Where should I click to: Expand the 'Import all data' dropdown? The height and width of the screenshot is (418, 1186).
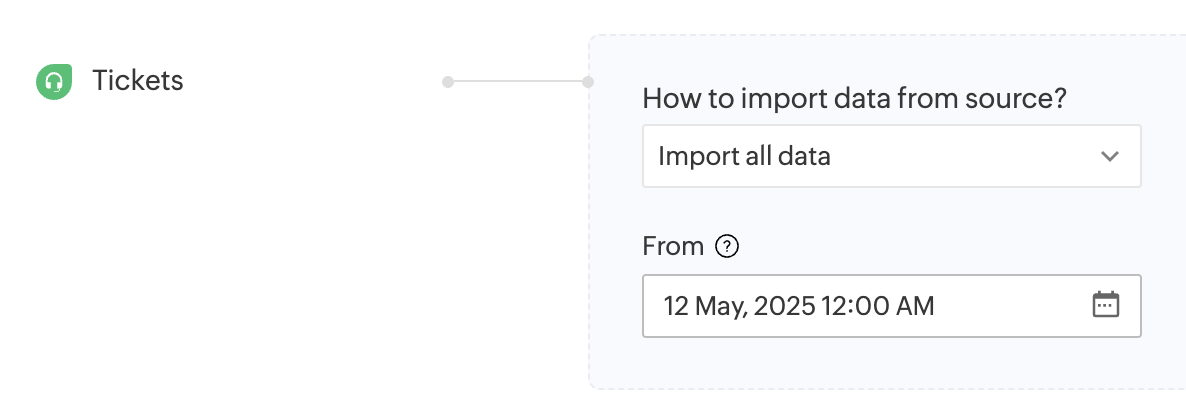coord(891,156)
